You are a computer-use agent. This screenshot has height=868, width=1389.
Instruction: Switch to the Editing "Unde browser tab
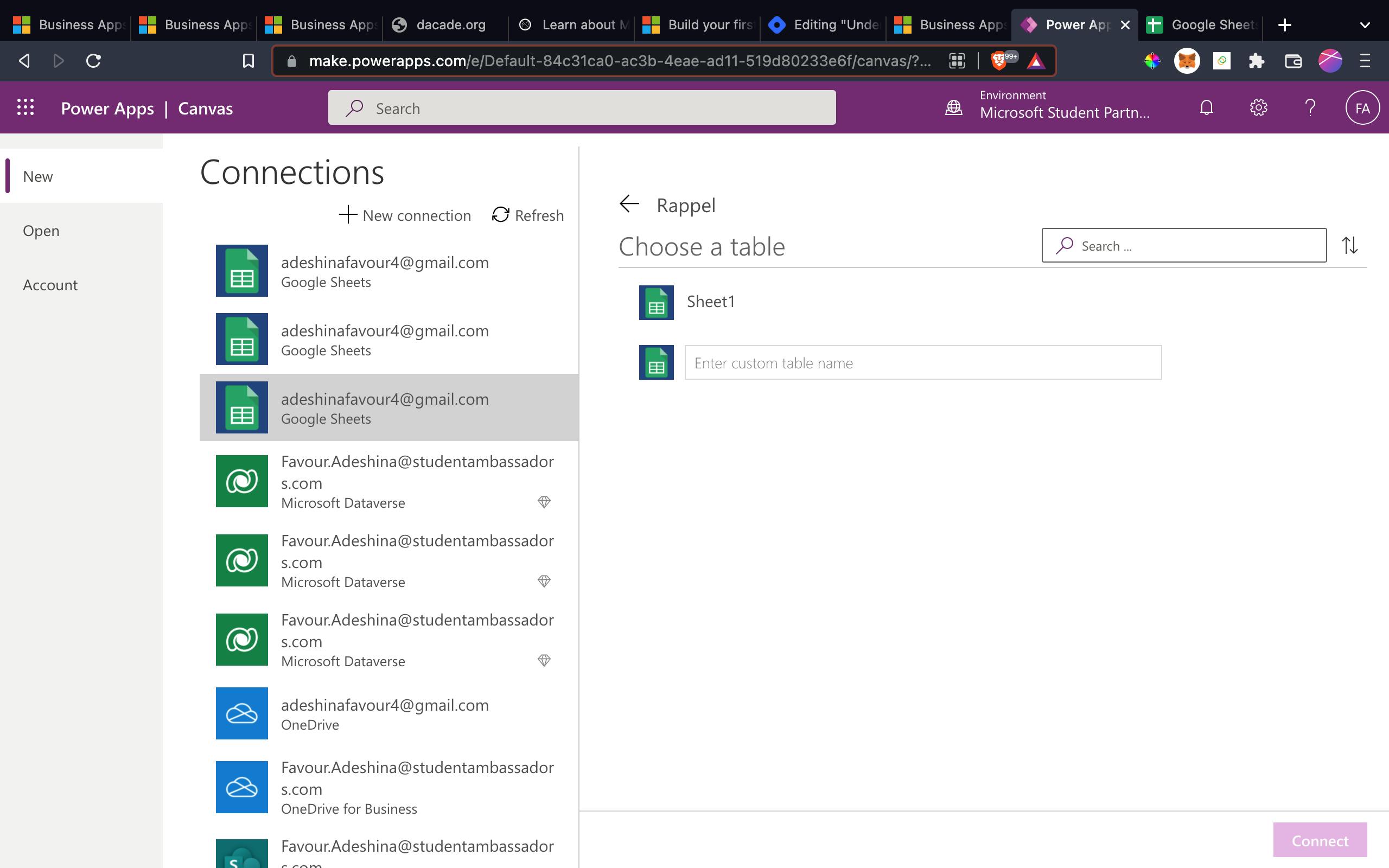tap(823, 25)
